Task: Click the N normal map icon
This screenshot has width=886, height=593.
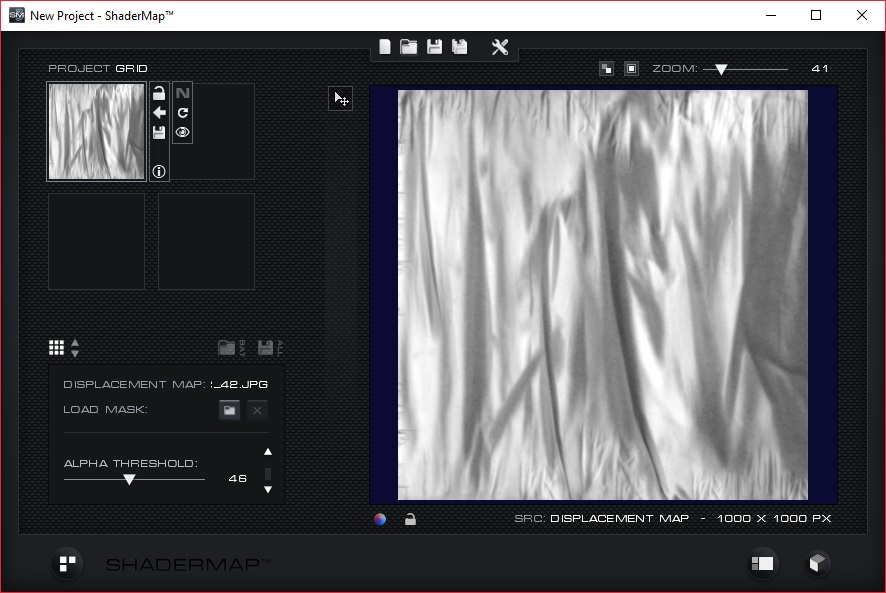Action: (183, 93)
